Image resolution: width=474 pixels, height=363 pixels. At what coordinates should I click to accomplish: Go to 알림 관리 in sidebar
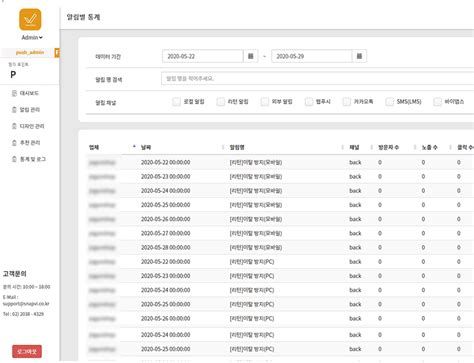tap(30, 109)
